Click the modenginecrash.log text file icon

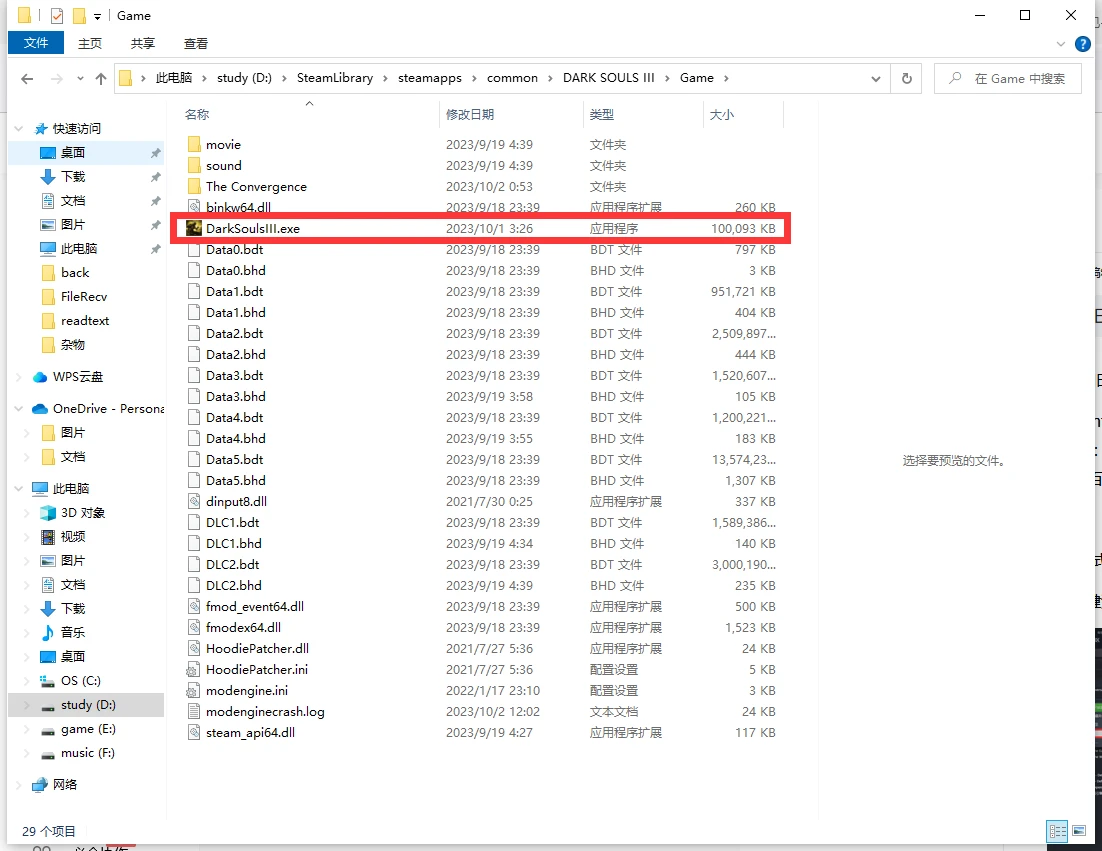pyautogui.click(x=195, y=711)
